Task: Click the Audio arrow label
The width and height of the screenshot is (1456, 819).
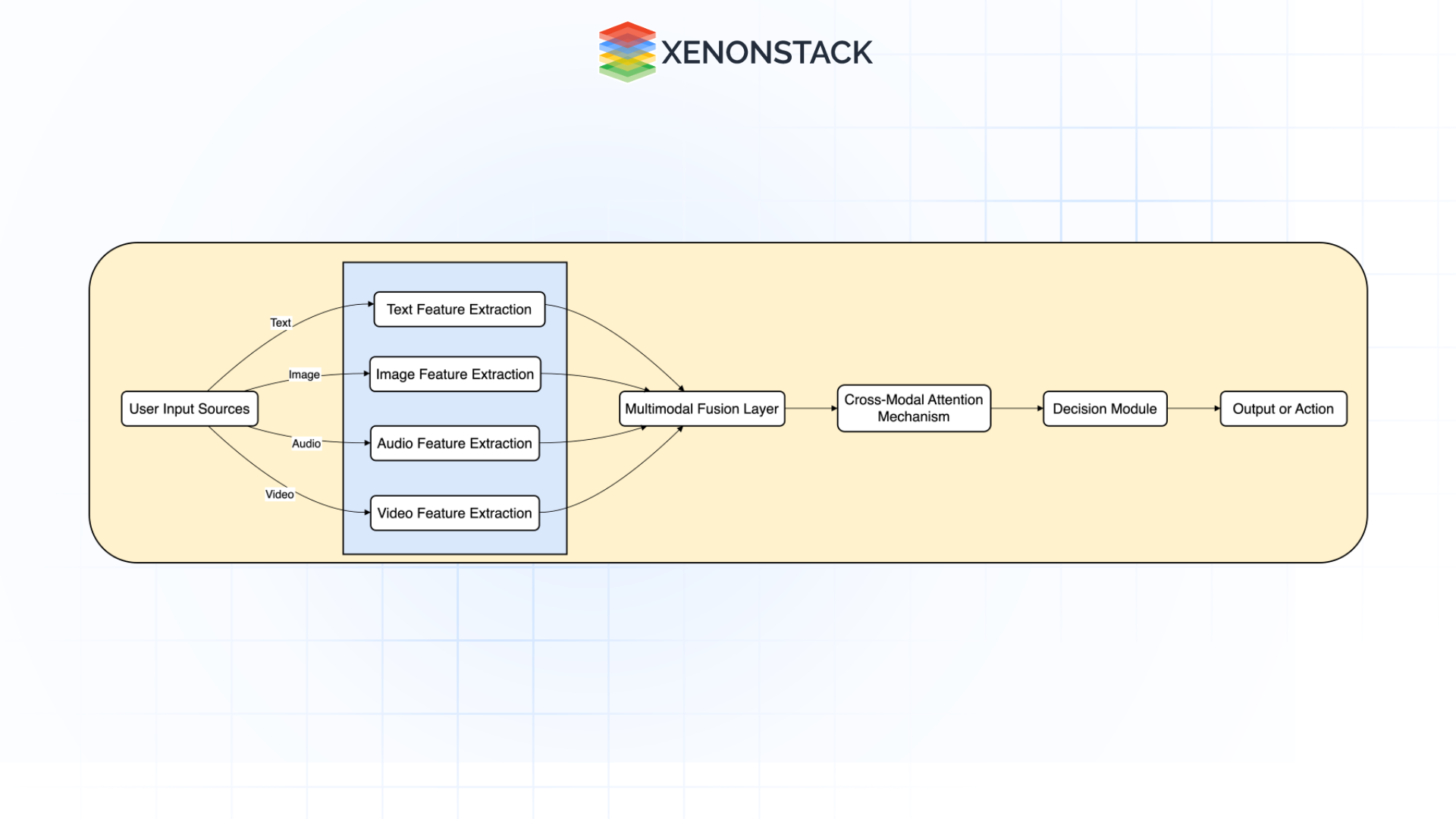Action: tap(306, 444)
